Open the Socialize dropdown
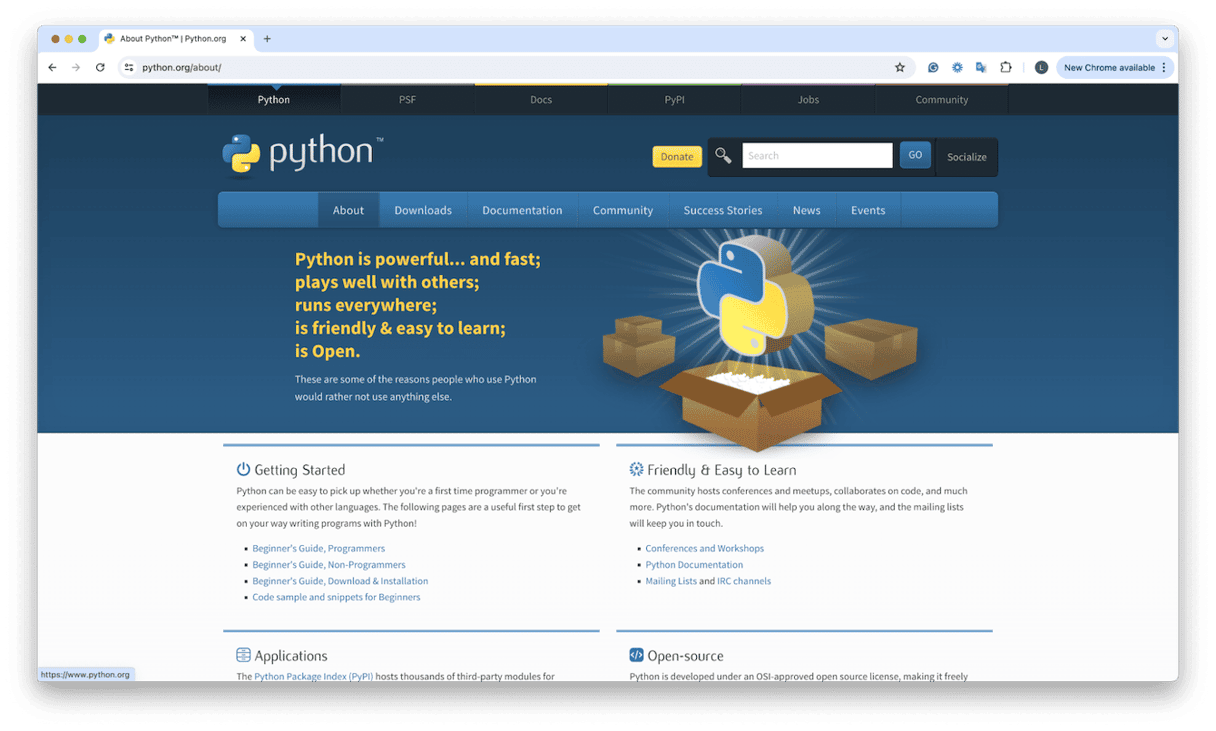Screen dimensions: 1216x731 (x=966, y=157)
